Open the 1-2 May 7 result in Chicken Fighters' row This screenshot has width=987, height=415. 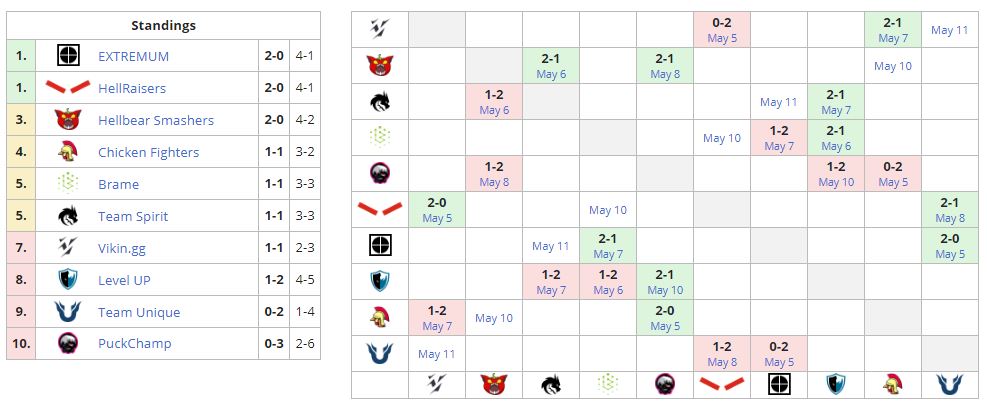click(437, 318)
